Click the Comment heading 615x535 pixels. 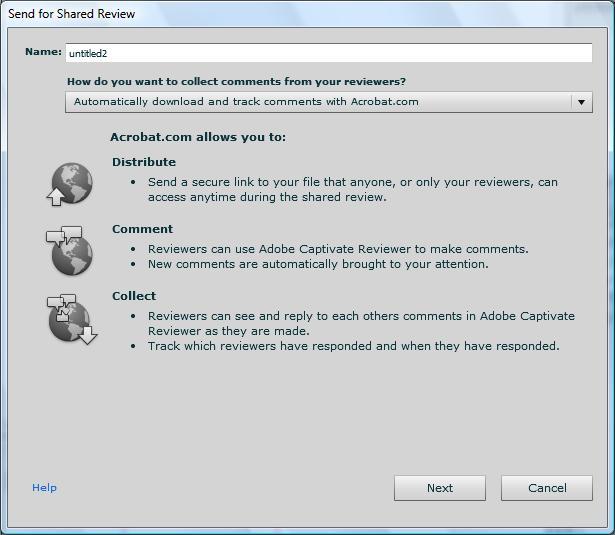tap(142, 229)
